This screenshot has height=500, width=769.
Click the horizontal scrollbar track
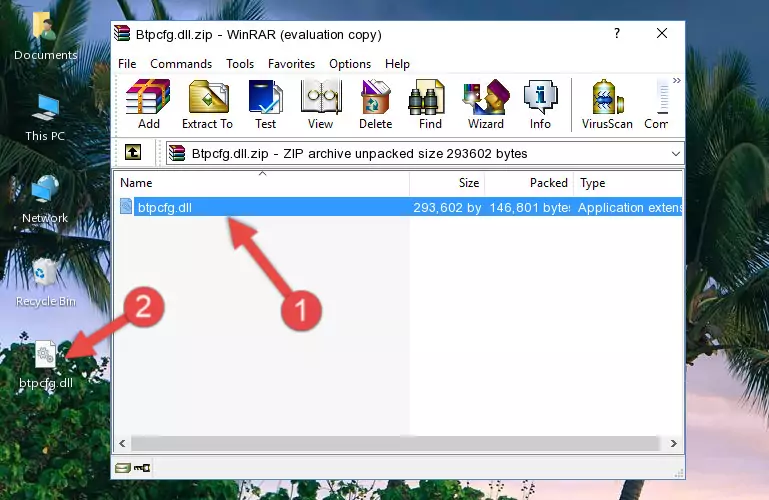pyautogui.click(x=395, y=444)
